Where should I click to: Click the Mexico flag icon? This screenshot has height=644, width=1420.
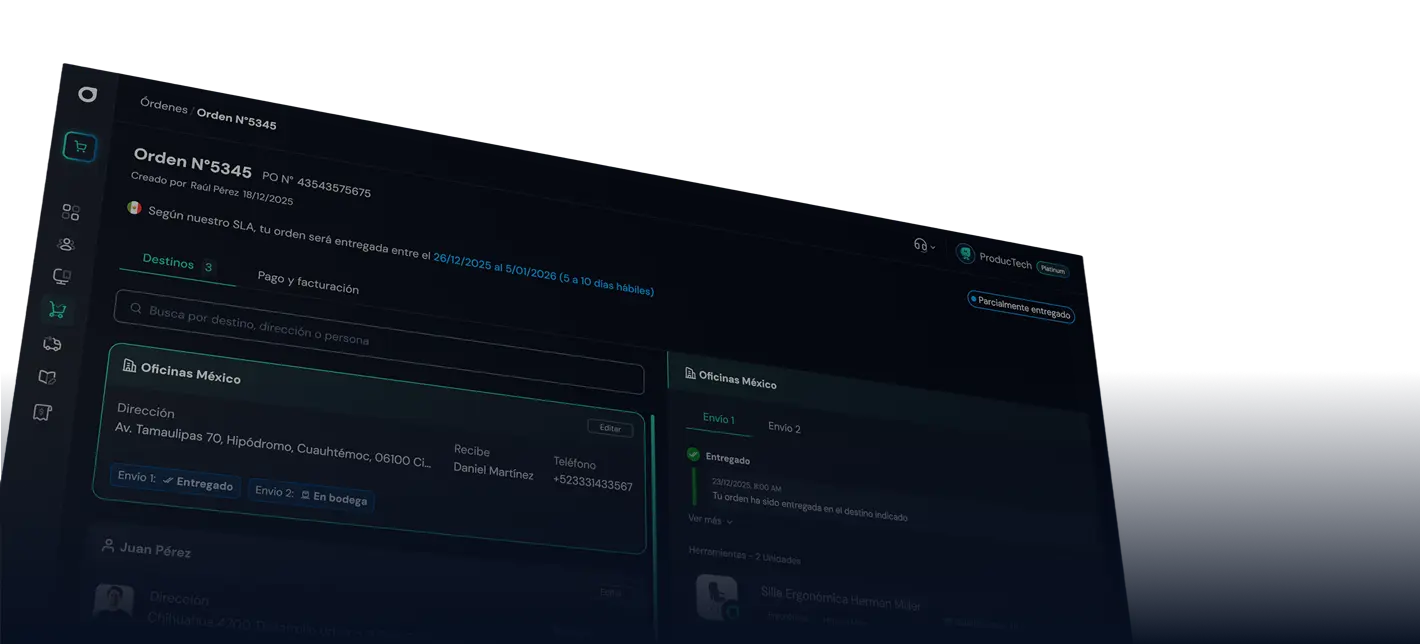coord(134,208)
